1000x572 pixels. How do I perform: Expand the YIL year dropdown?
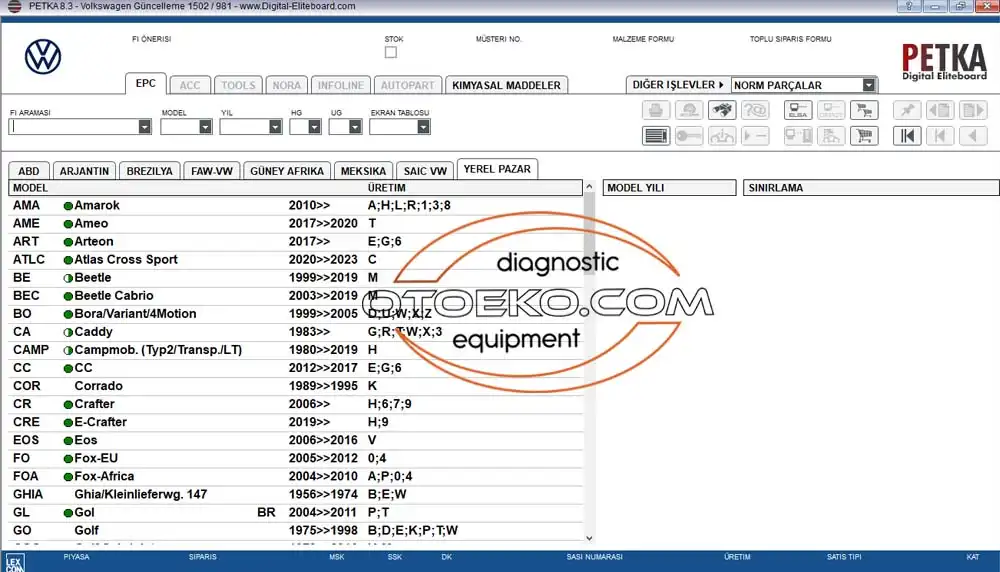[x=275, y=127]
